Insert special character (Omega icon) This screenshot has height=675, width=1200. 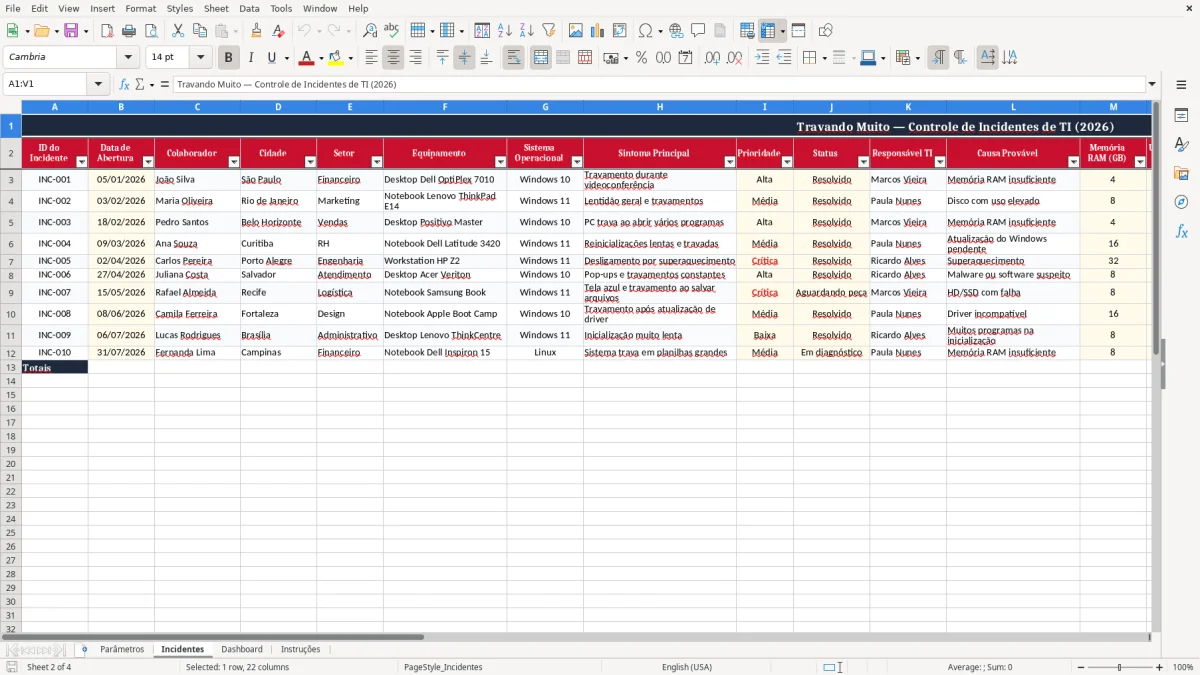coord(645,31)
